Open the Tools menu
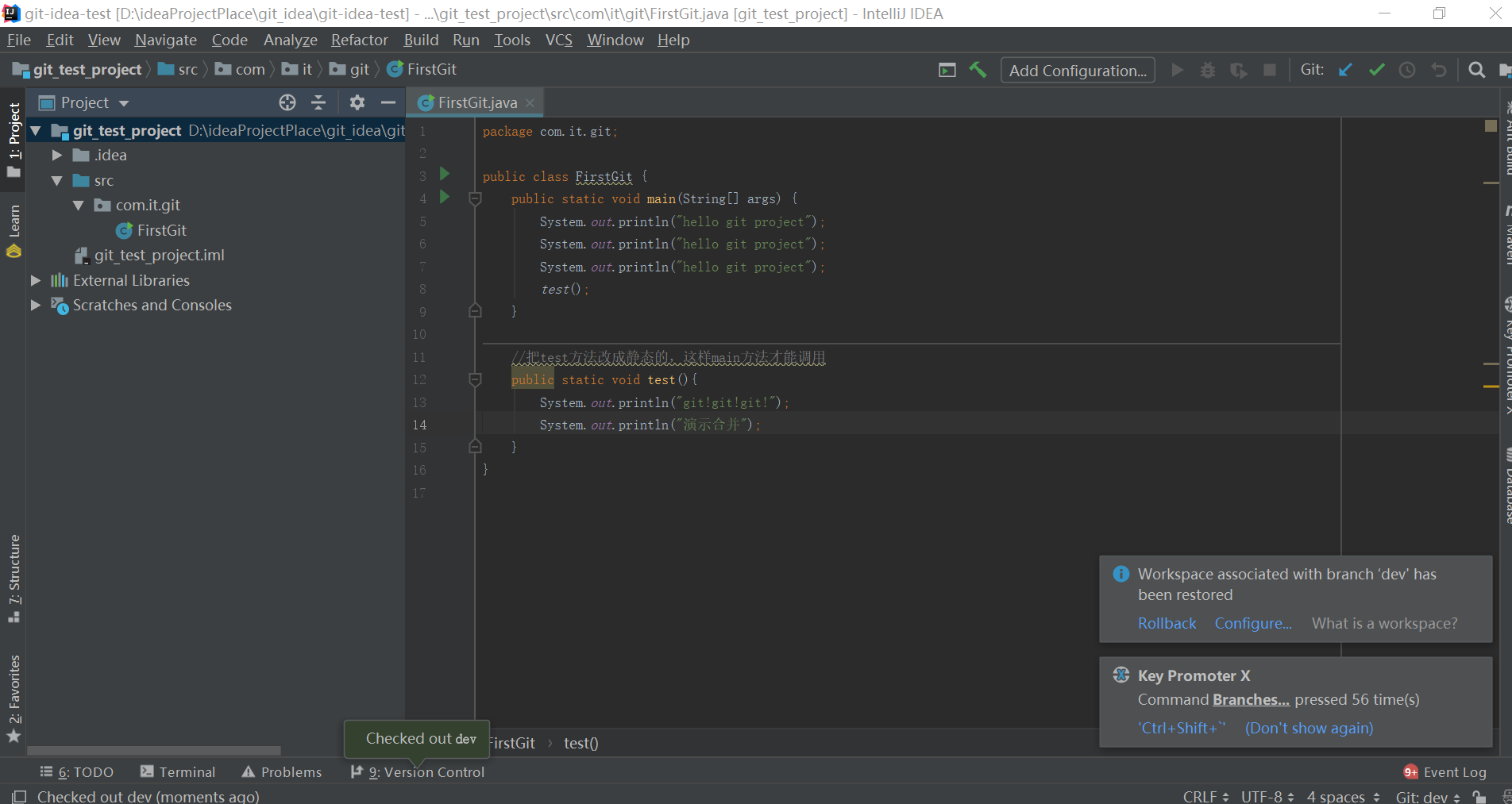 click(511, 40)
